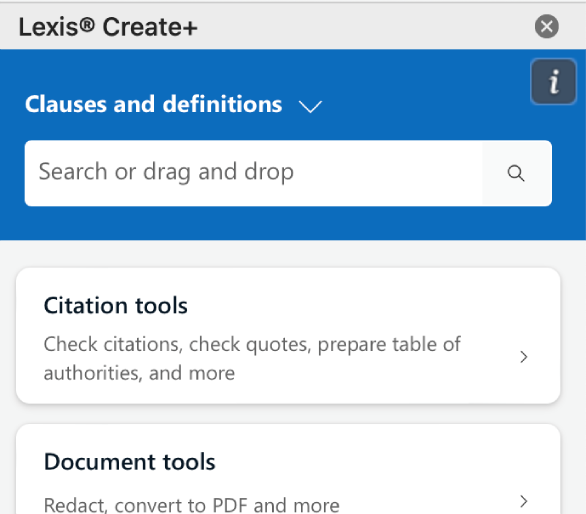Screen dimensions: 586x514
Task: Click "Redact, convert to PDF and more" text
Action: coord(192,505)
